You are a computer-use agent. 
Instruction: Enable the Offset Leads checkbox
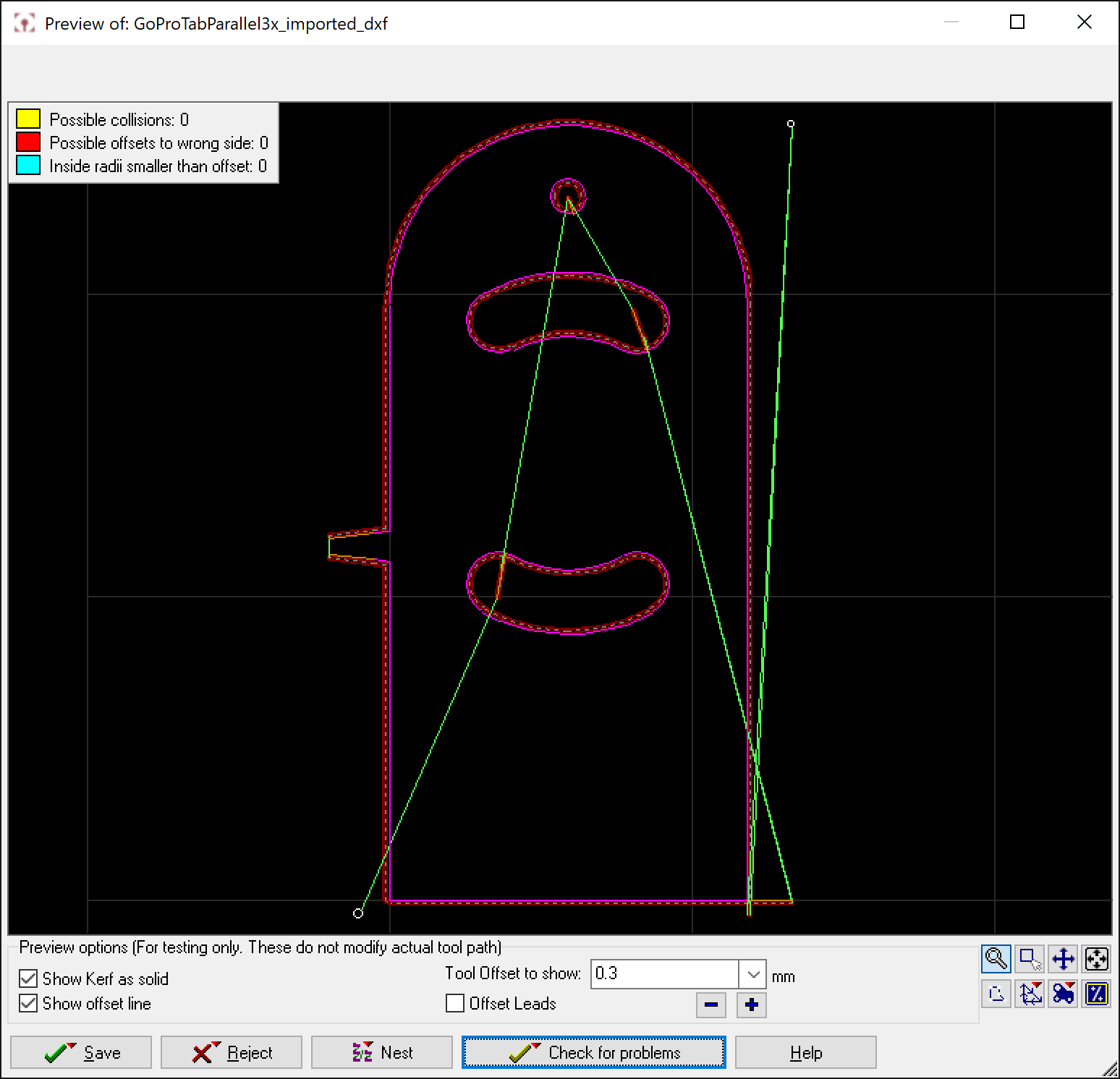455,1003
